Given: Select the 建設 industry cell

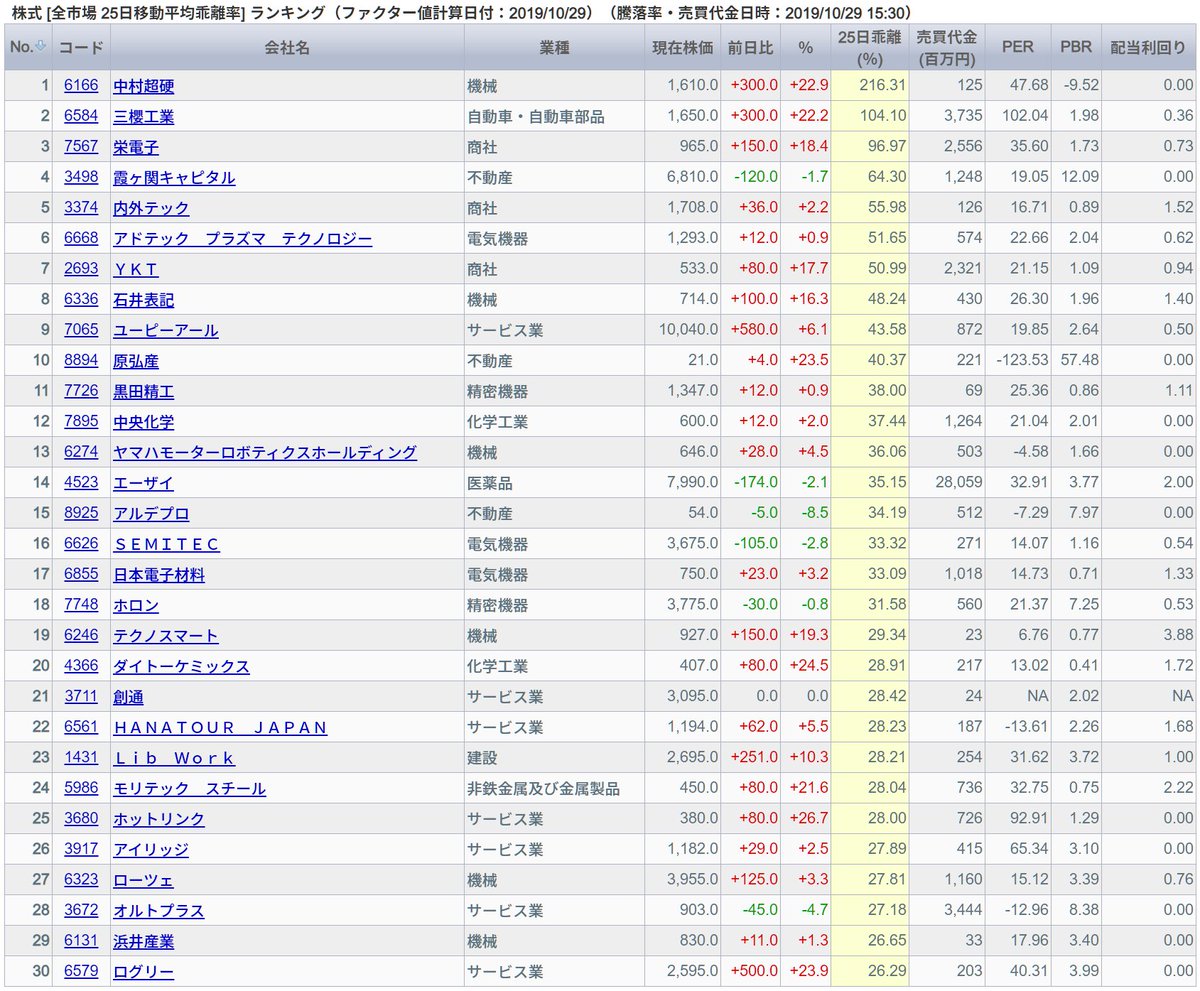Looking at the screenshot, I should coord(553,758).
